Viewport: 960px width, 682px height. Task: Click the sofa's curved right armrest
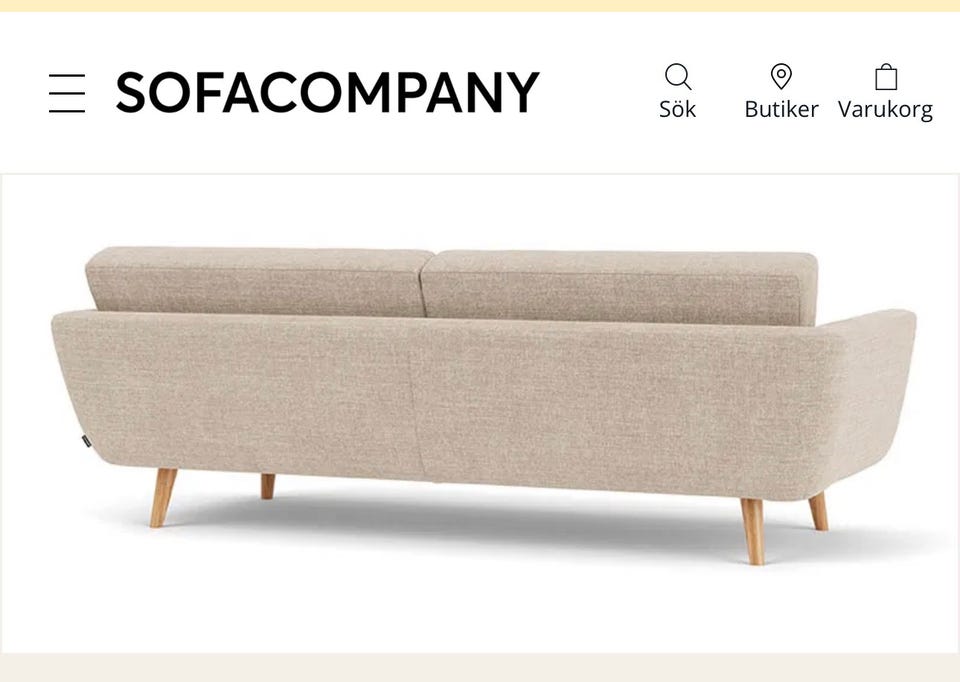[x=871, y=404]
